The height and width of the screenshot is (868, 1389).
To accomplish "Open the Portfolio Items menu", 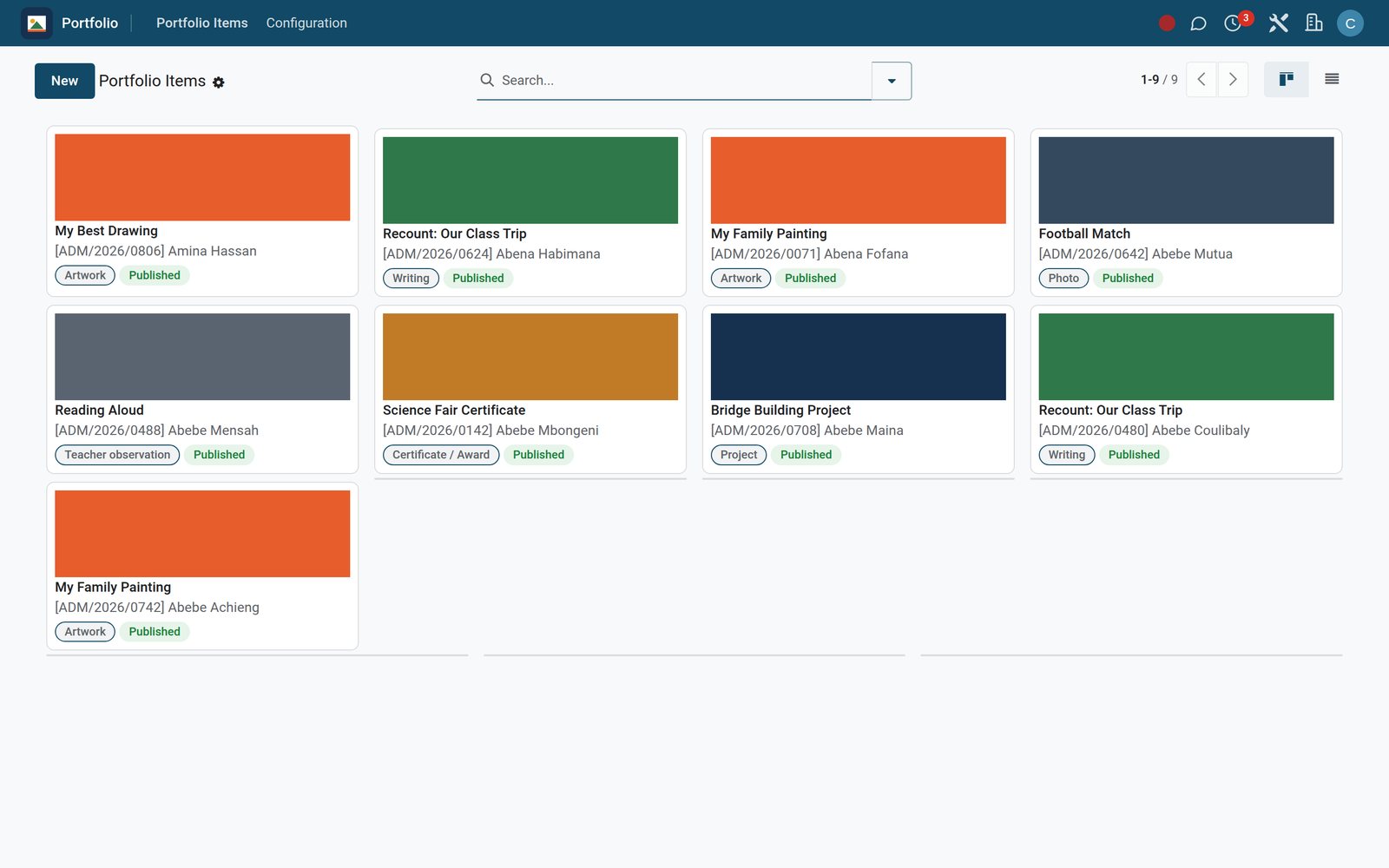I will point(202,23).
